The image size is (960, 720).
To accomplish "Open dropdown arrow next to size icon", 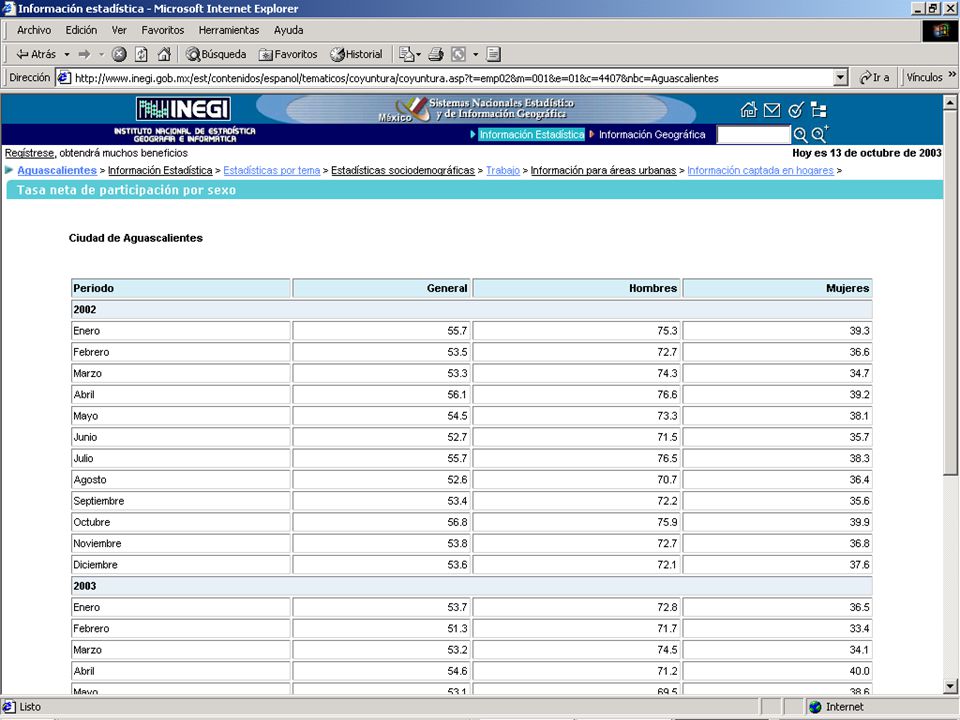I will (x=475, y=54).
